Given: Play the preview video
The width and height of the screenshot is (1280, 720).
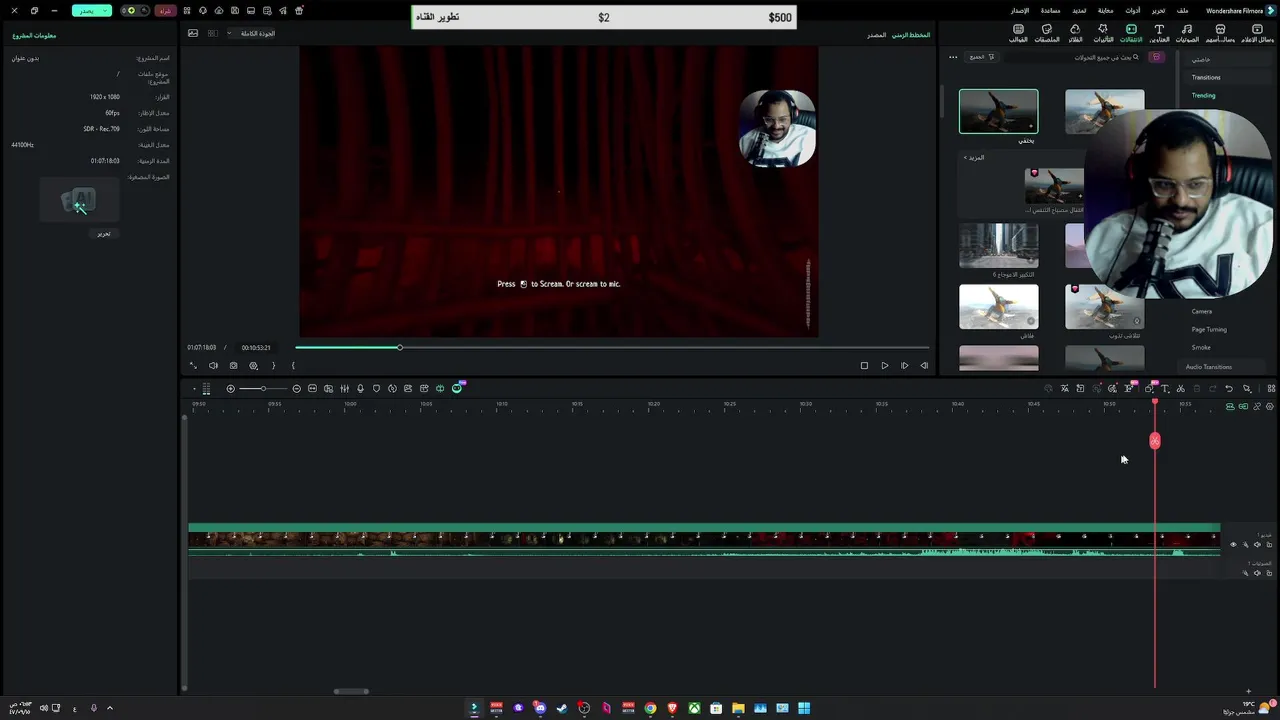Looking at the screenshot, I should [x=884, y=366].
